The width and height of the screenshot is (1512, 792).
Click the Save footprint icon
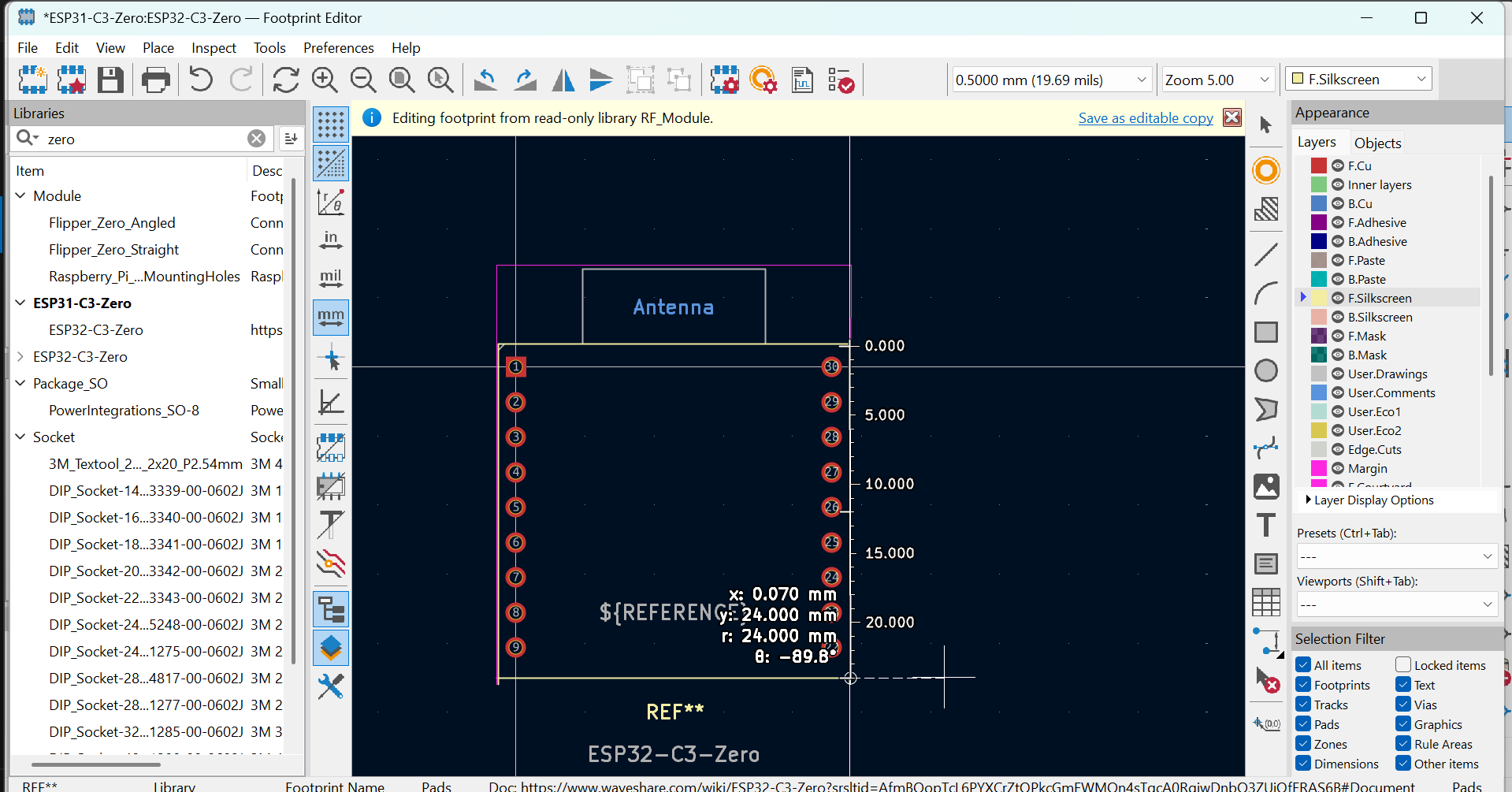(x=110, y=80)
